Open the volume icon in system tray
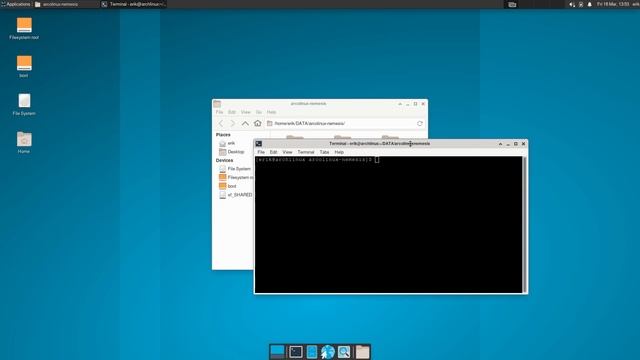 572,4
